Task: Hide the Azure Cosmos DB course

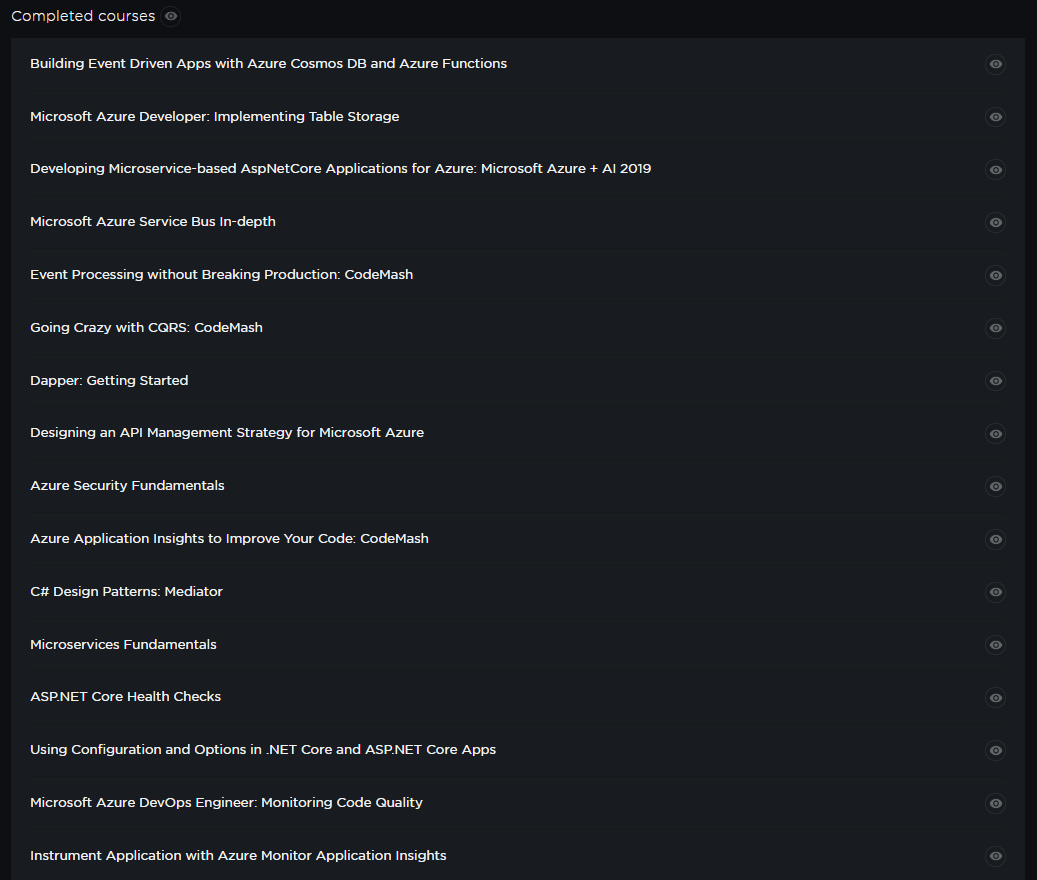Action: [x=995, y=64]
